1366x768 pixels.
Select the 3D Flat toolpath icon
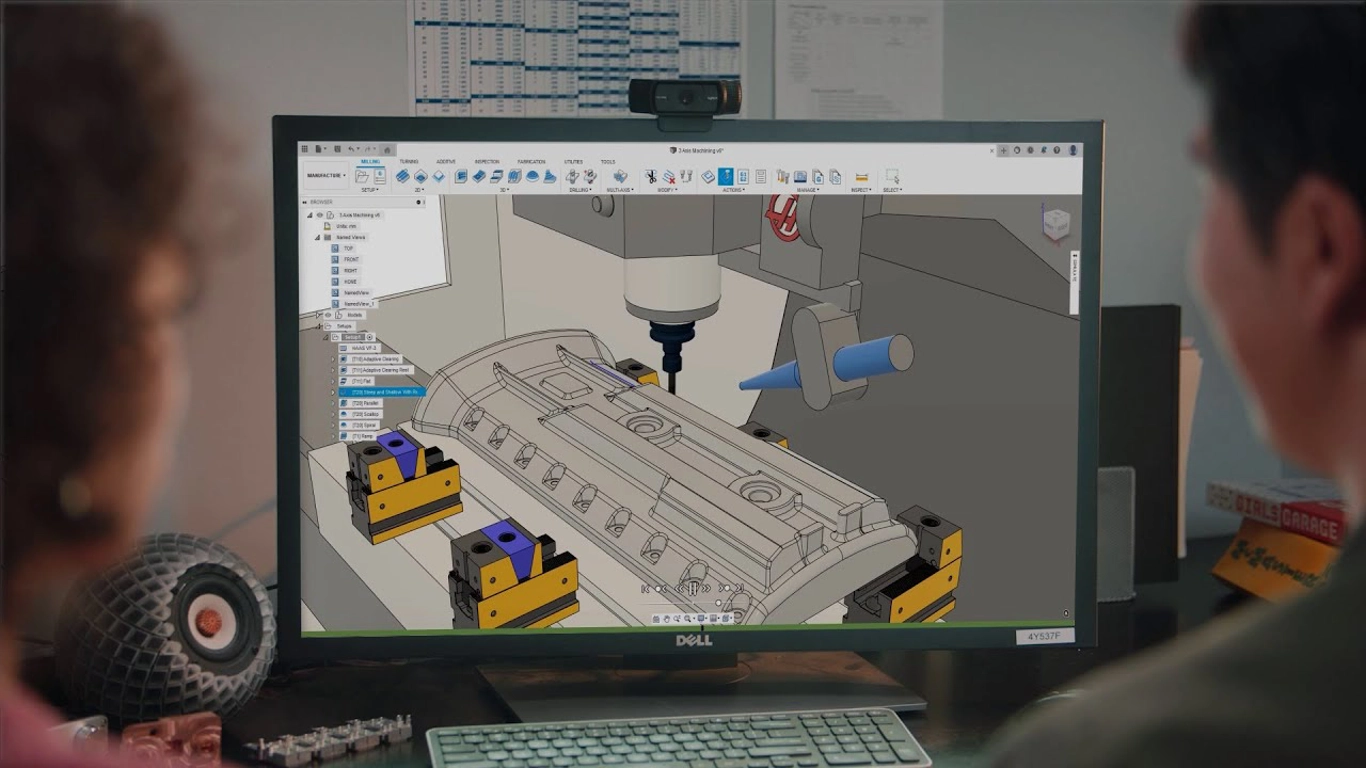(x=497, y=176)
